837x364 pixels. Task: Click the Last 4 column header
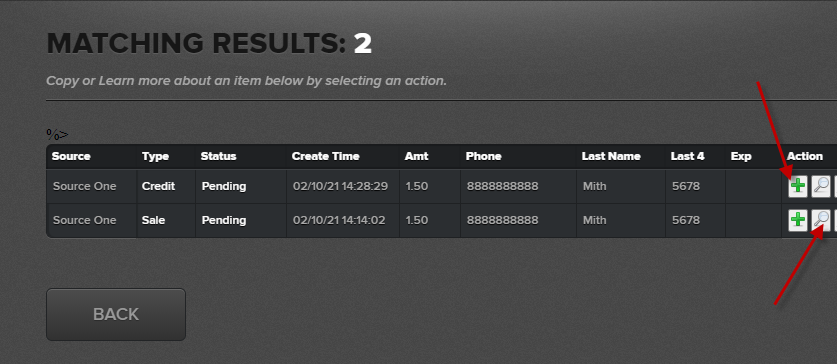[x=688, y=156]
